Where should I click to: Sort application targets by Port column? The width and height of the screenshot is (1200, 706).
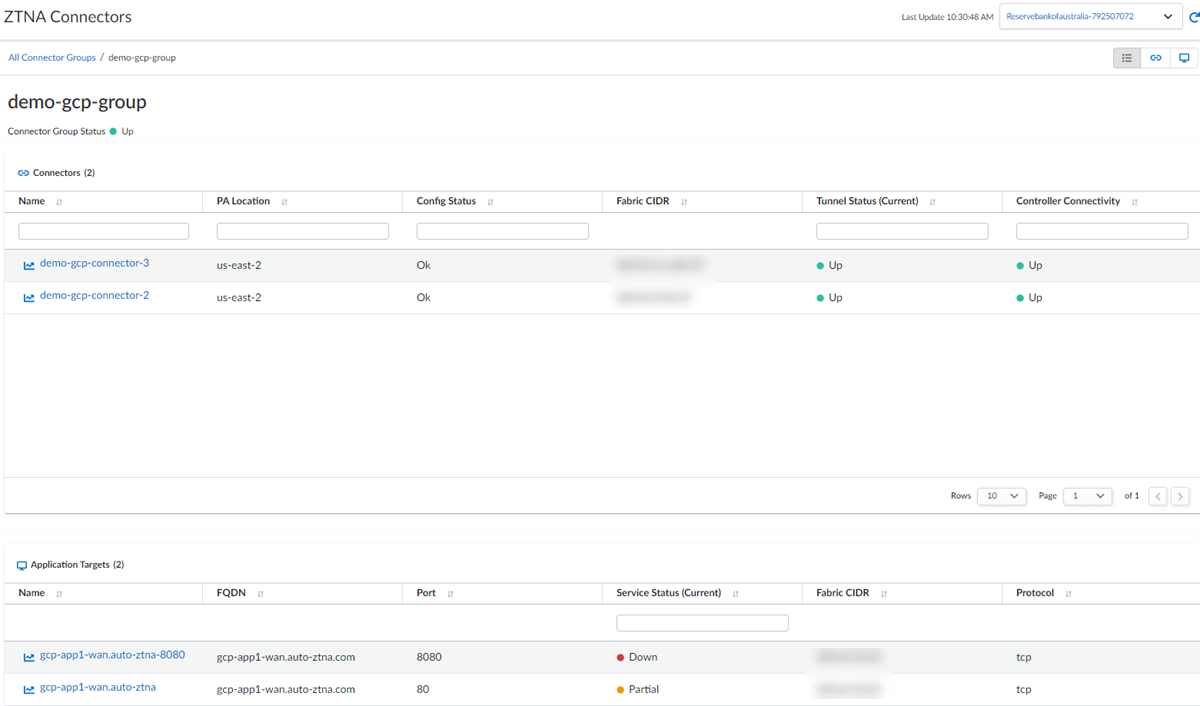[450, 594]
